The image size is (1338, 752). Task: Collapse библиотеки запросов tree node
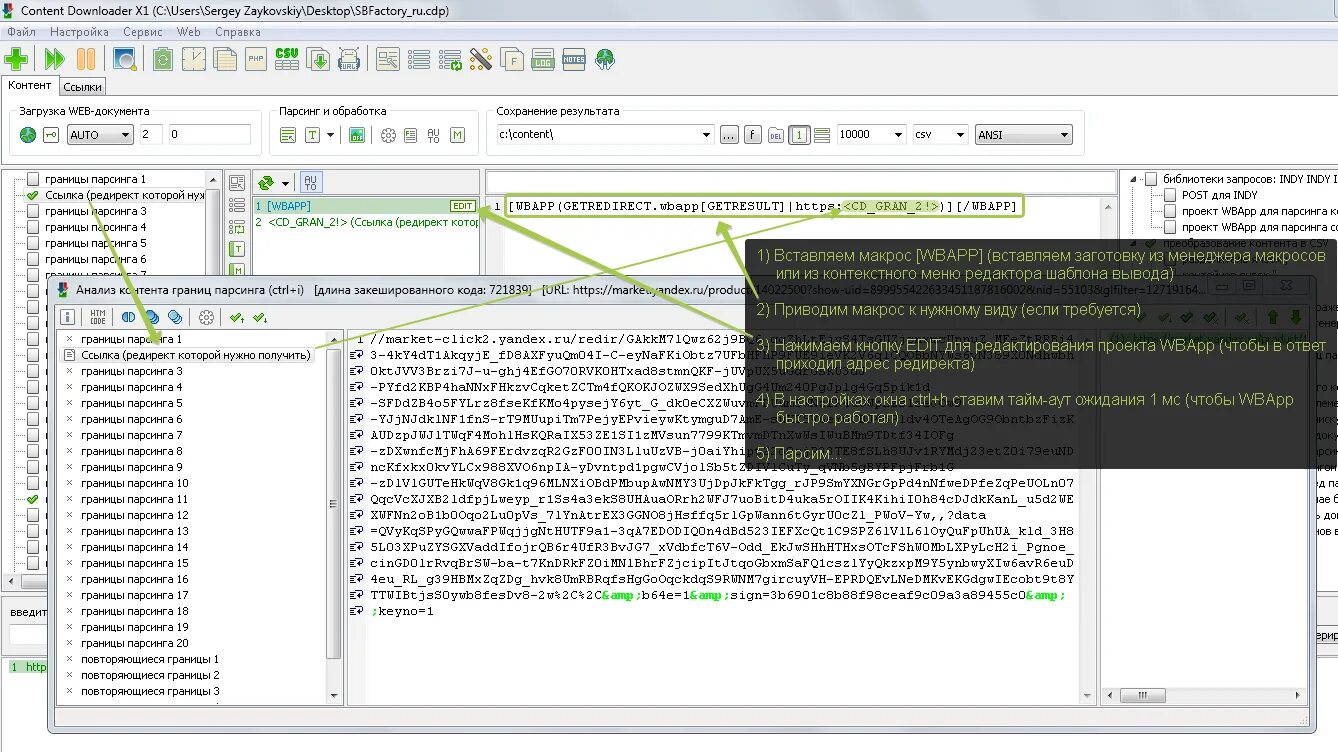click(x=1134, y=179)
